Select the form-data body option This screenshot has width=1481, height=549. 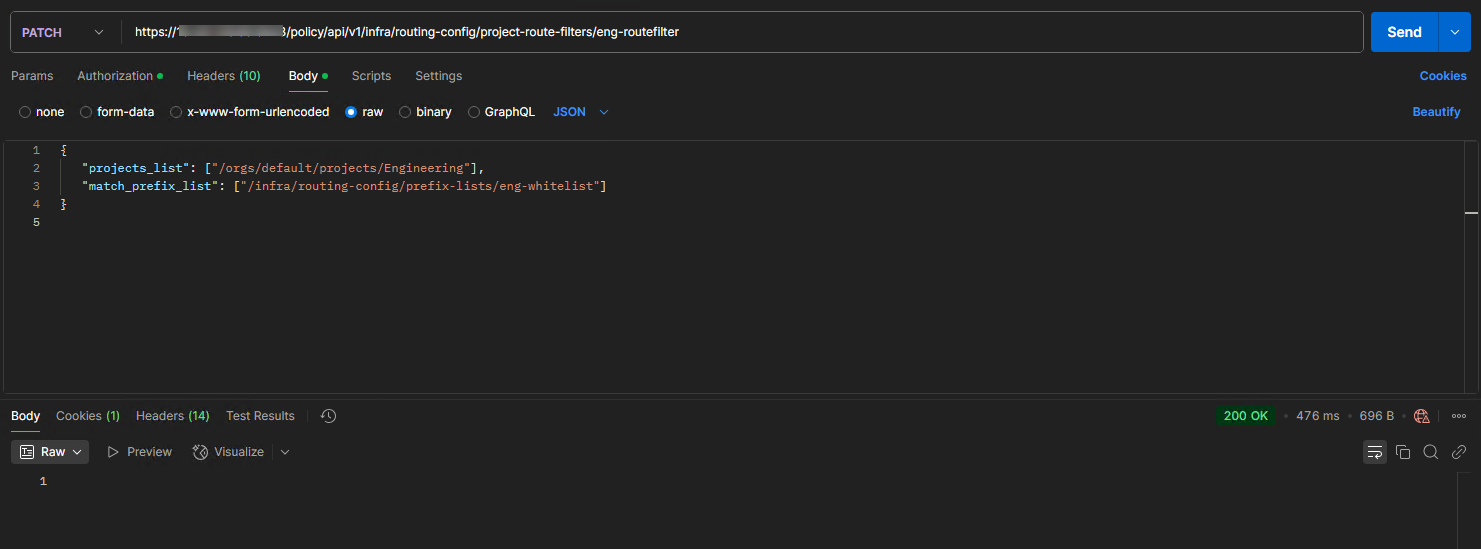pyautogui.click(x=86, y=112)
